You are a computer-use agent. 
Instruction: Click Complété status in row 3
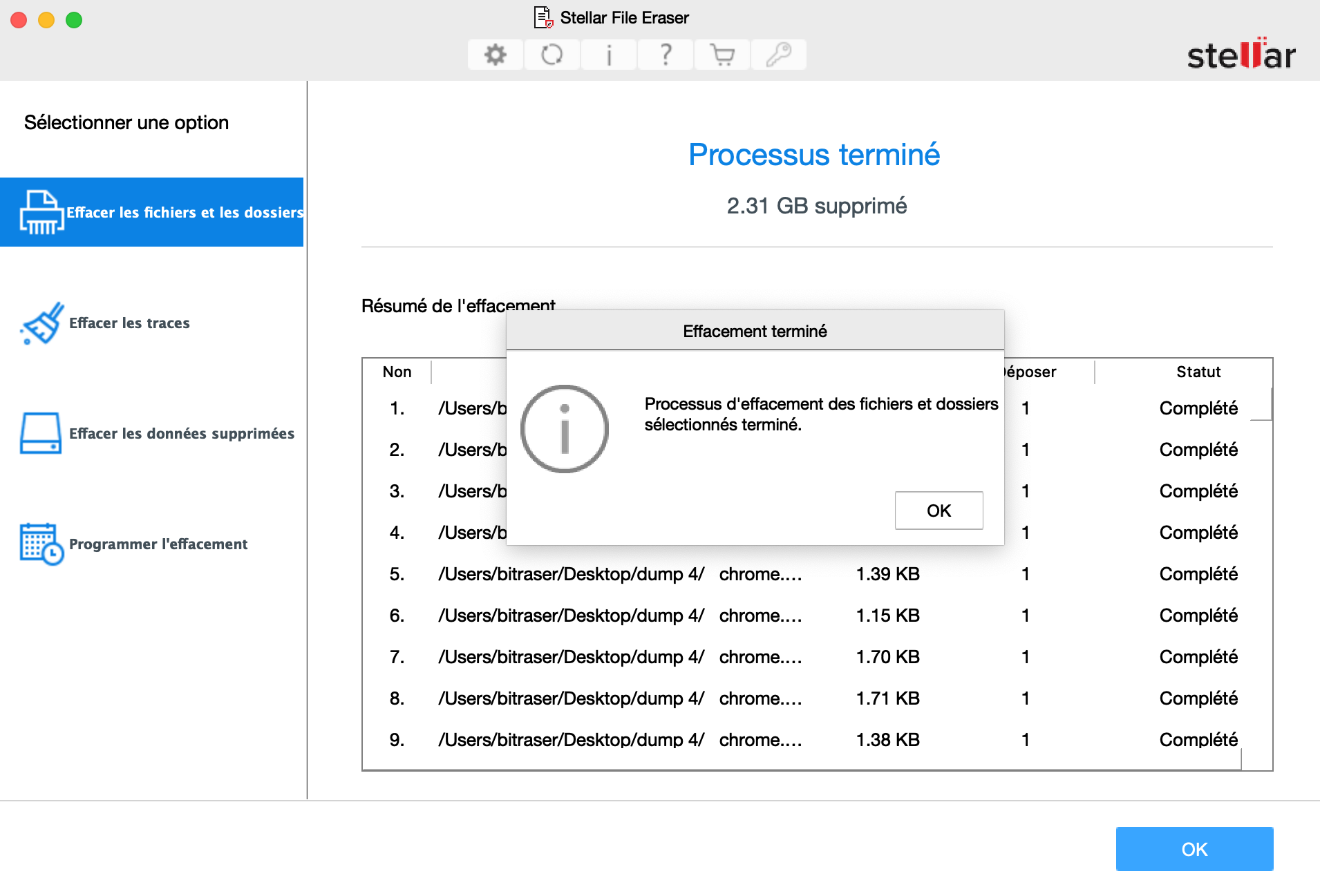click(x=1198, y=491)
